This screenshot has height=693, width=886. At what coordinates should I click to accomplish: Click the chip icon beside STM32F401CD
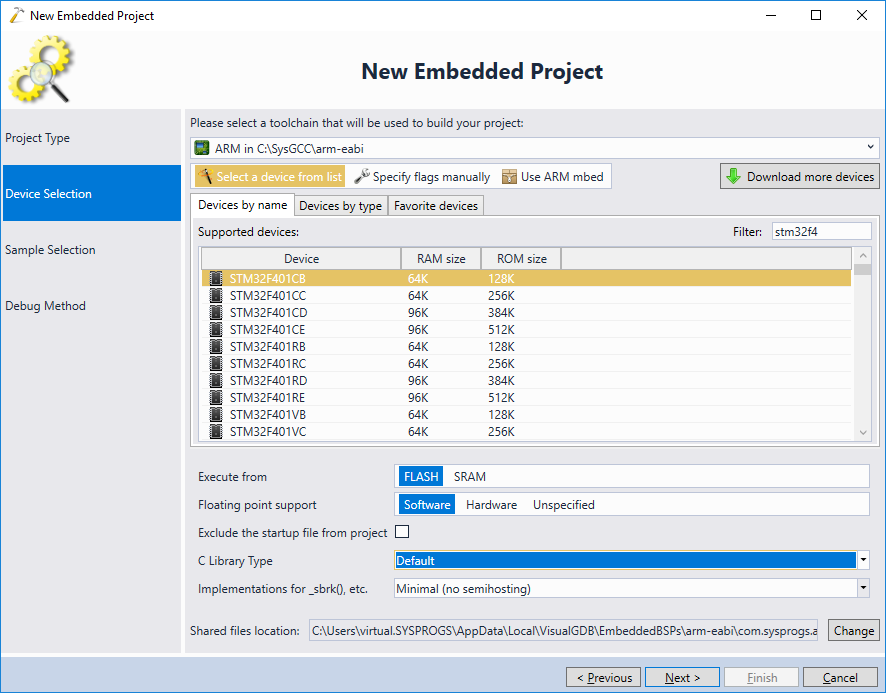tap(216, 313)
